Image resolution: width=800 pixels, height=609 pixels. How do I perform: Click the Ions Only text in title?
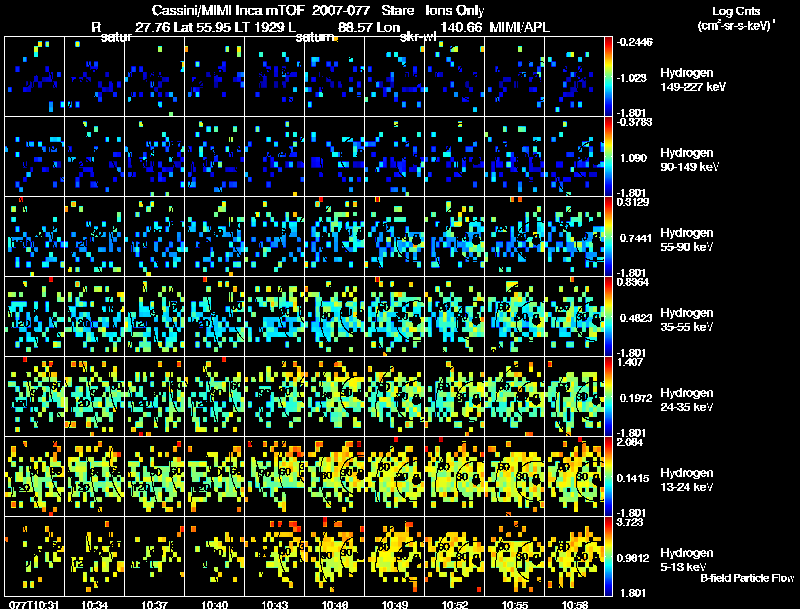pos(455,10)
